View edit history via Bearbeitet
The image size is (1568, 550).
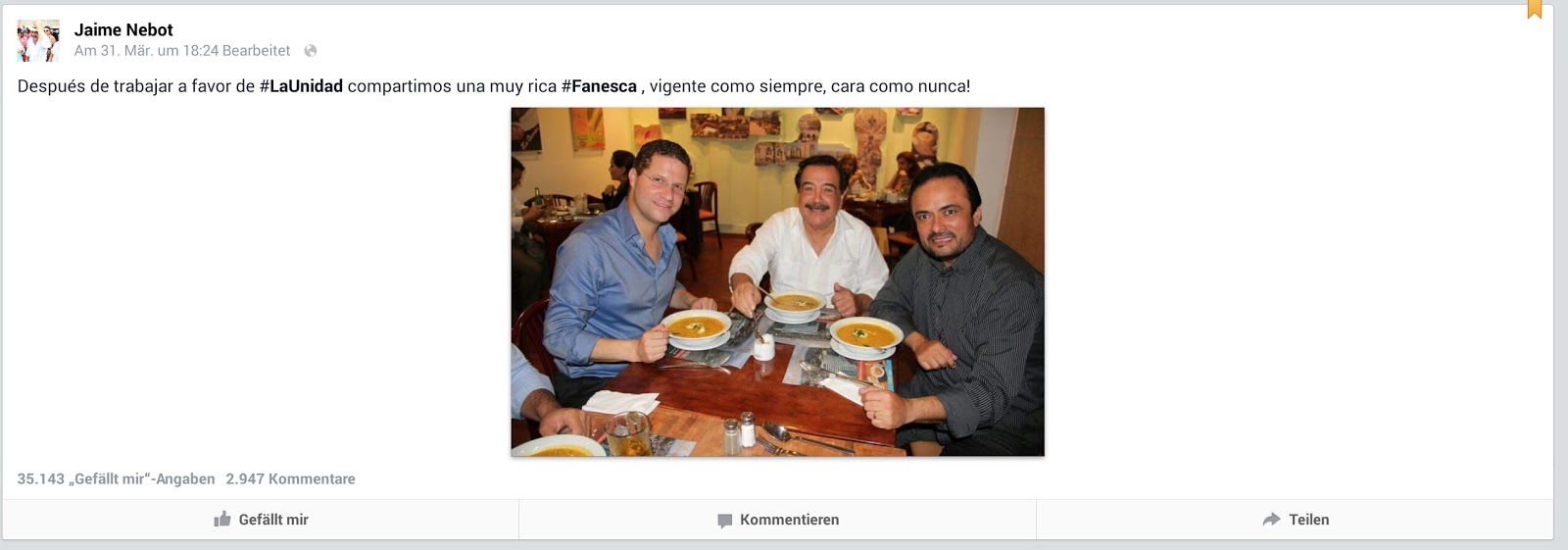257,51
